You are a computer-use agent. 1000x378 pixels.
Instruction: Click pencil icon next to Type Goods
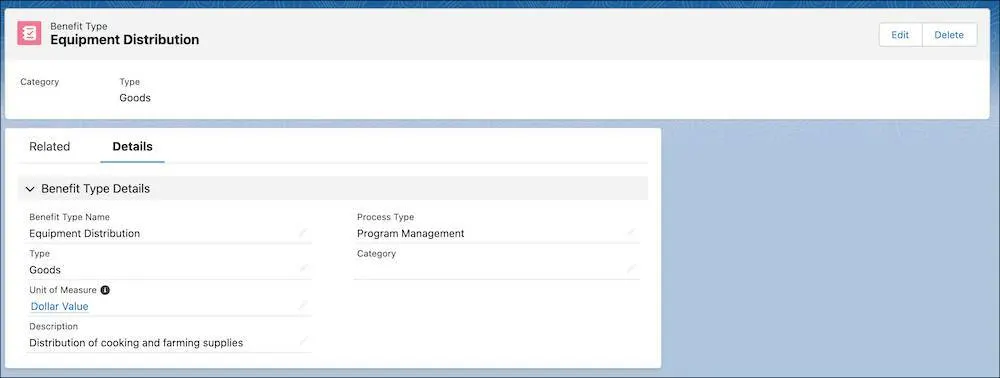pyautogui.click(x=303, y=269)
